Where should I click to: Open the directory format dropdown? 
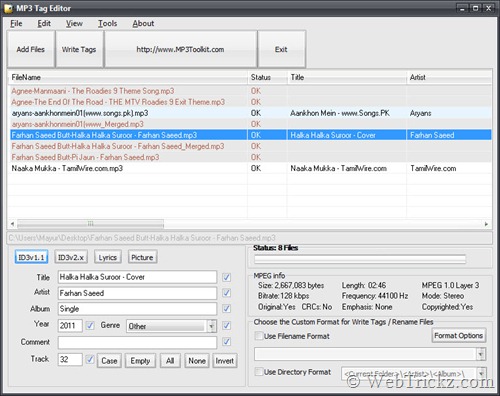pos(481,374)
